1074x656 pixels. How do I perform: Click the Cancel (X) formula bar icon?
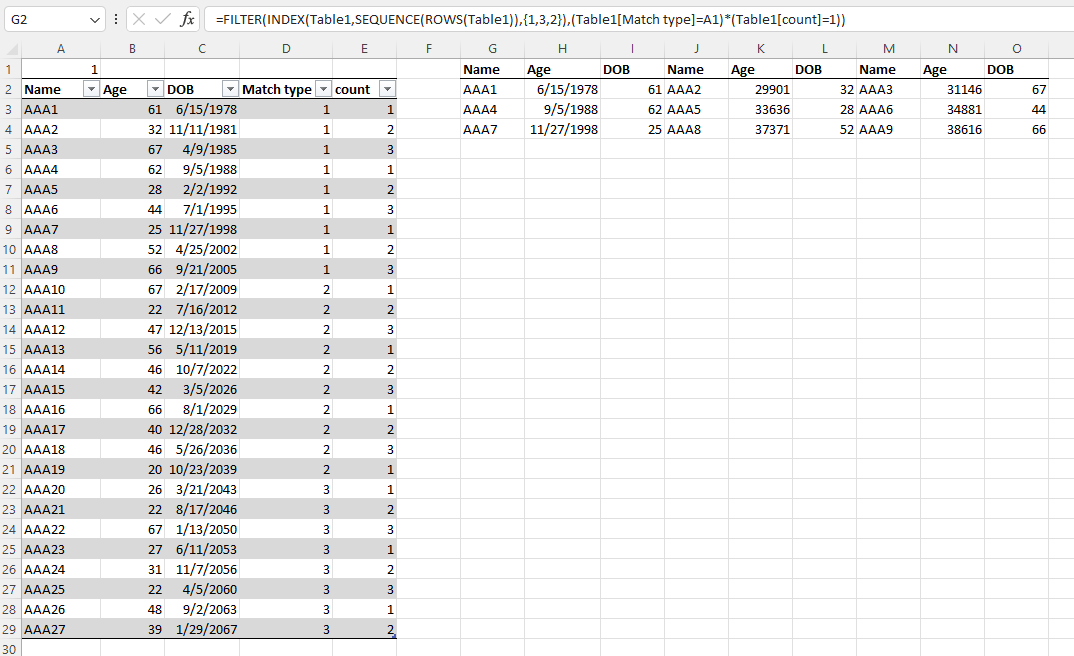[139, 19]
